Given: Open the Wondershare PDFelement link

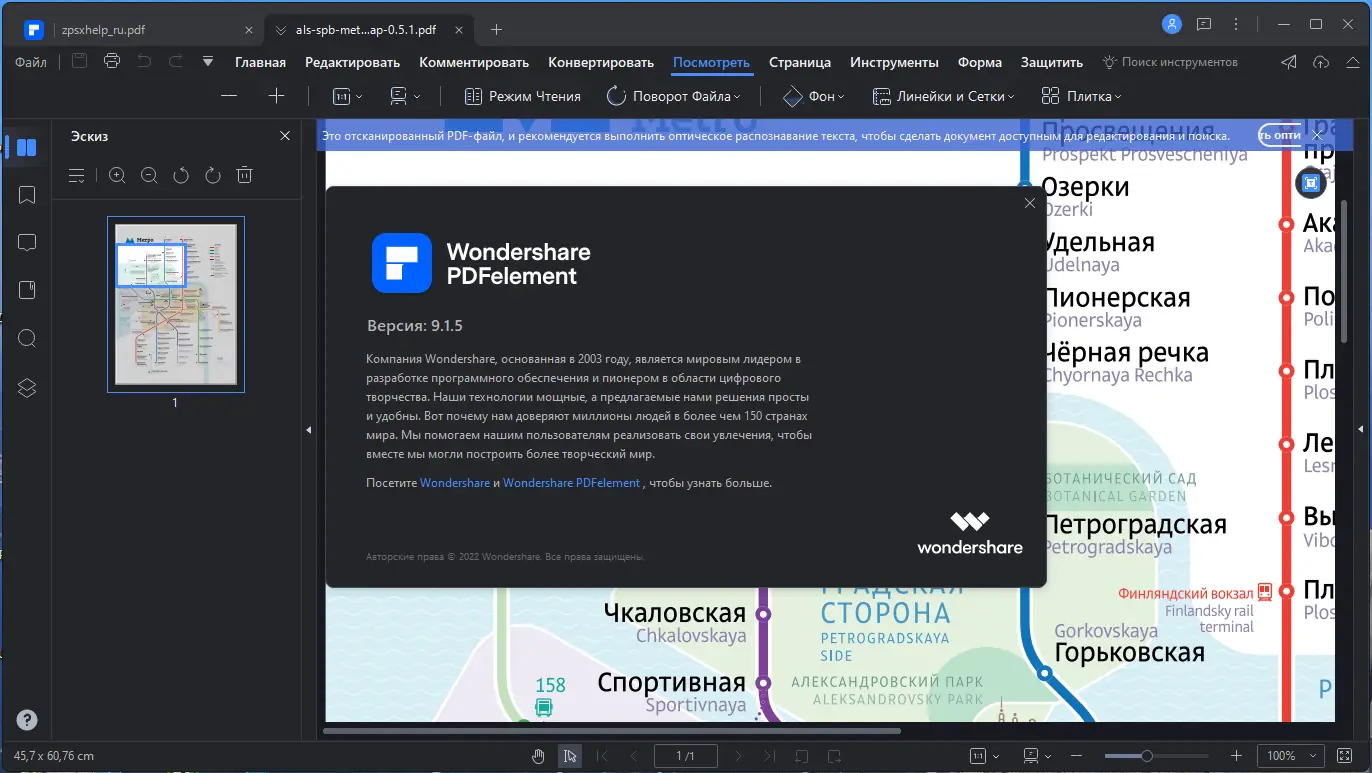Looking at the screenshot, I should (570, 482).
